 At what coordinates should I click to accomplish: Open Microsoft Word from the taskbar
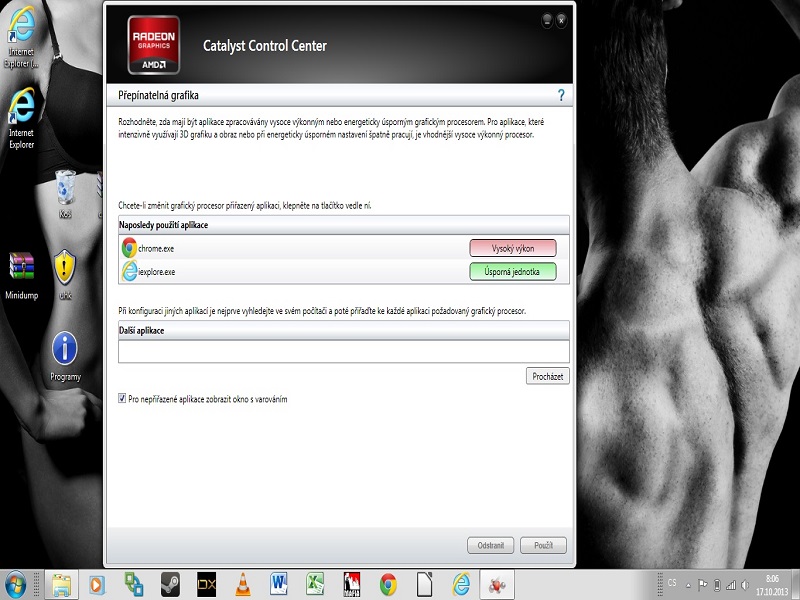[278, 584]
